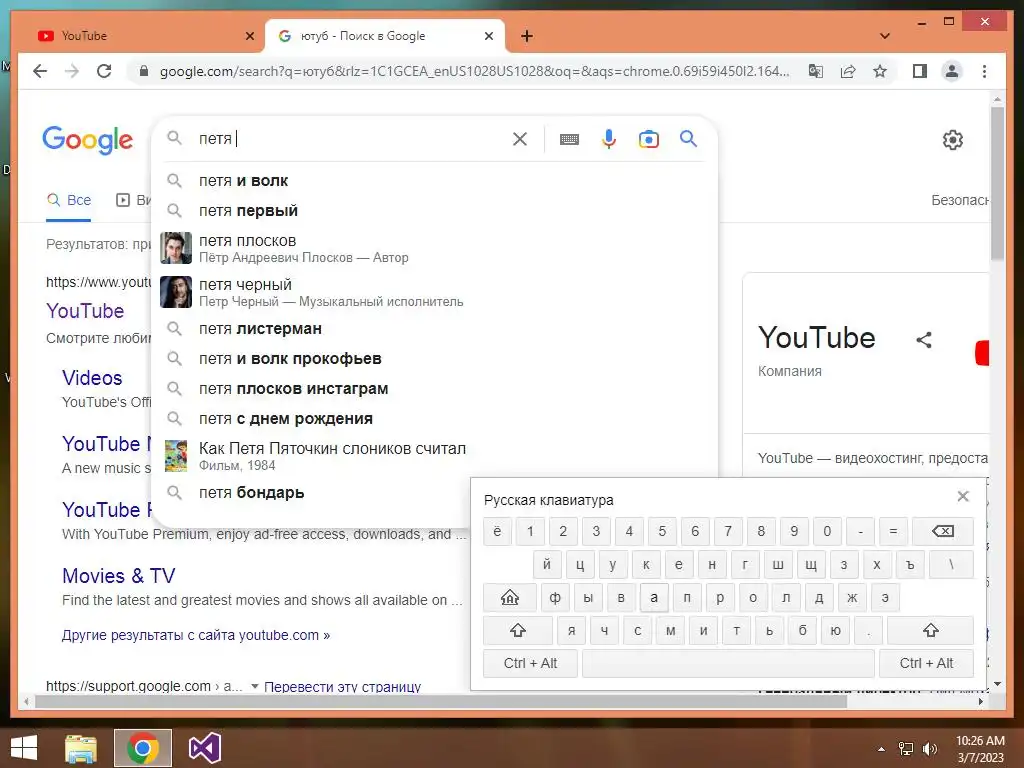Image resolution: width=1024 pixels, height=768 pixels.
Task: Click the vertical page scrollbar thumb
Action: coord(997,184)
